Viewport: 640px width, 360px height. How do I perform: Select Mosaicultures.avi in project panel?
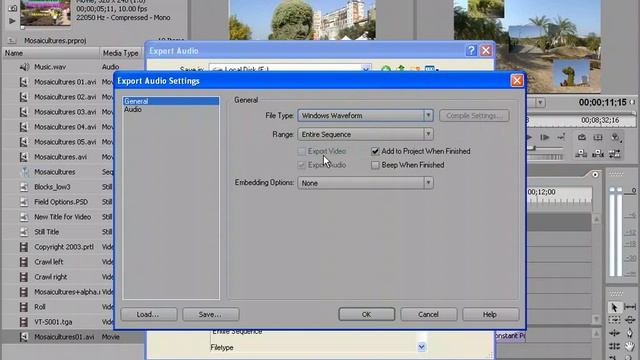click(x=60, y=157)
